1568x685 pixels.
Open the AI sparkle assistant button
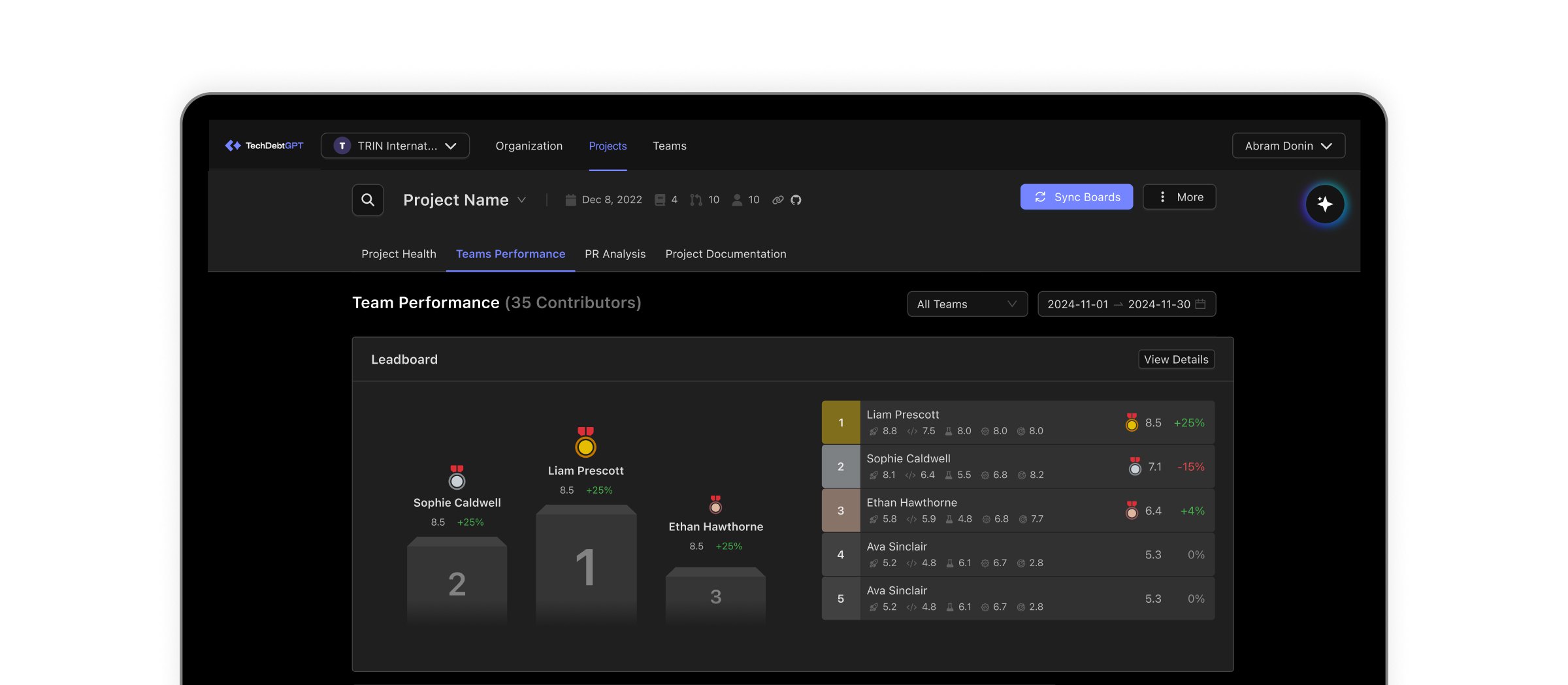(1325, 204)
